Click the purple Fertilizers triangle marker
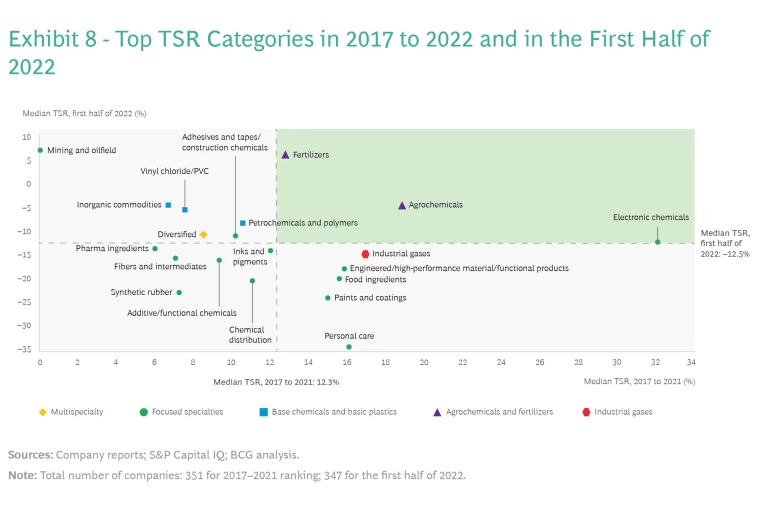This screenshot has width=768, height=511. (285, 155)
